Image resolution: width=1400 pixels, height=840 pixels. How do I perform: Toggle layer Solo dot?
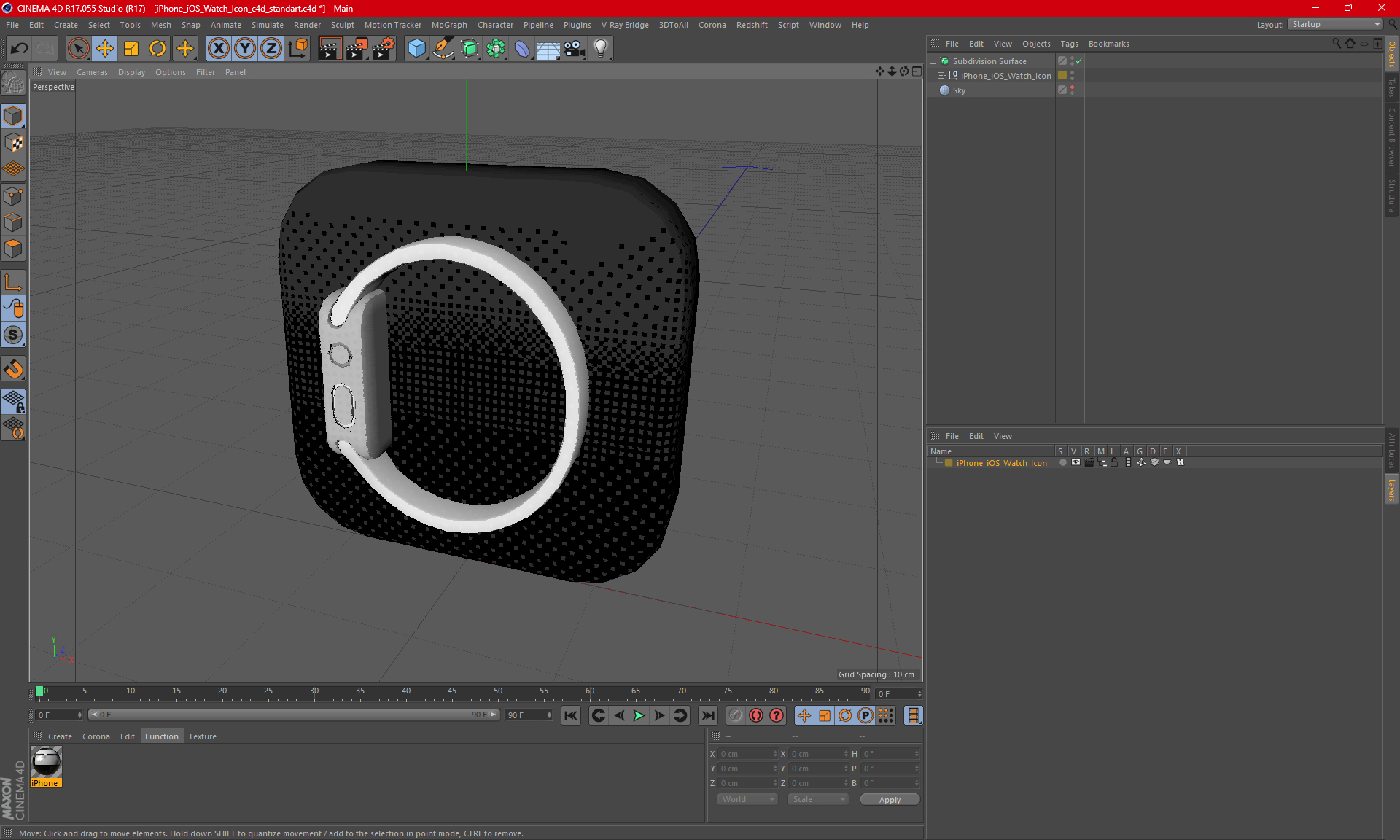coord(1062,462)
